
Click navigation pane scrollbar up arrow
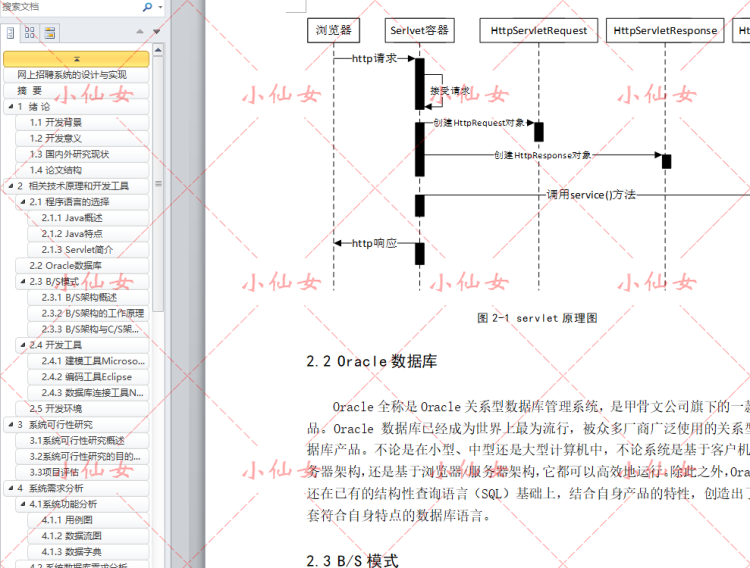click(x=158, y=50)
